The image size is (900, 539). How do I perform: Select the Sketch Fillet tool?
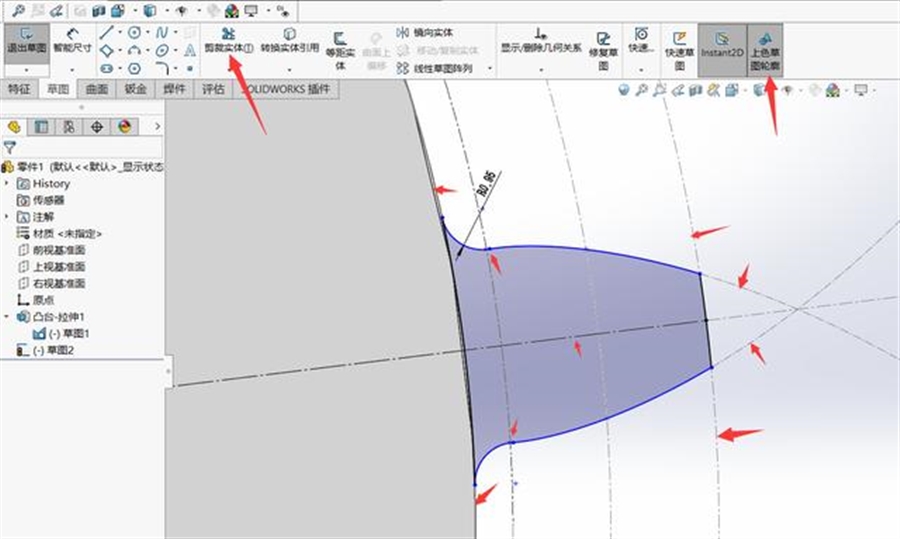pos(162,68)
